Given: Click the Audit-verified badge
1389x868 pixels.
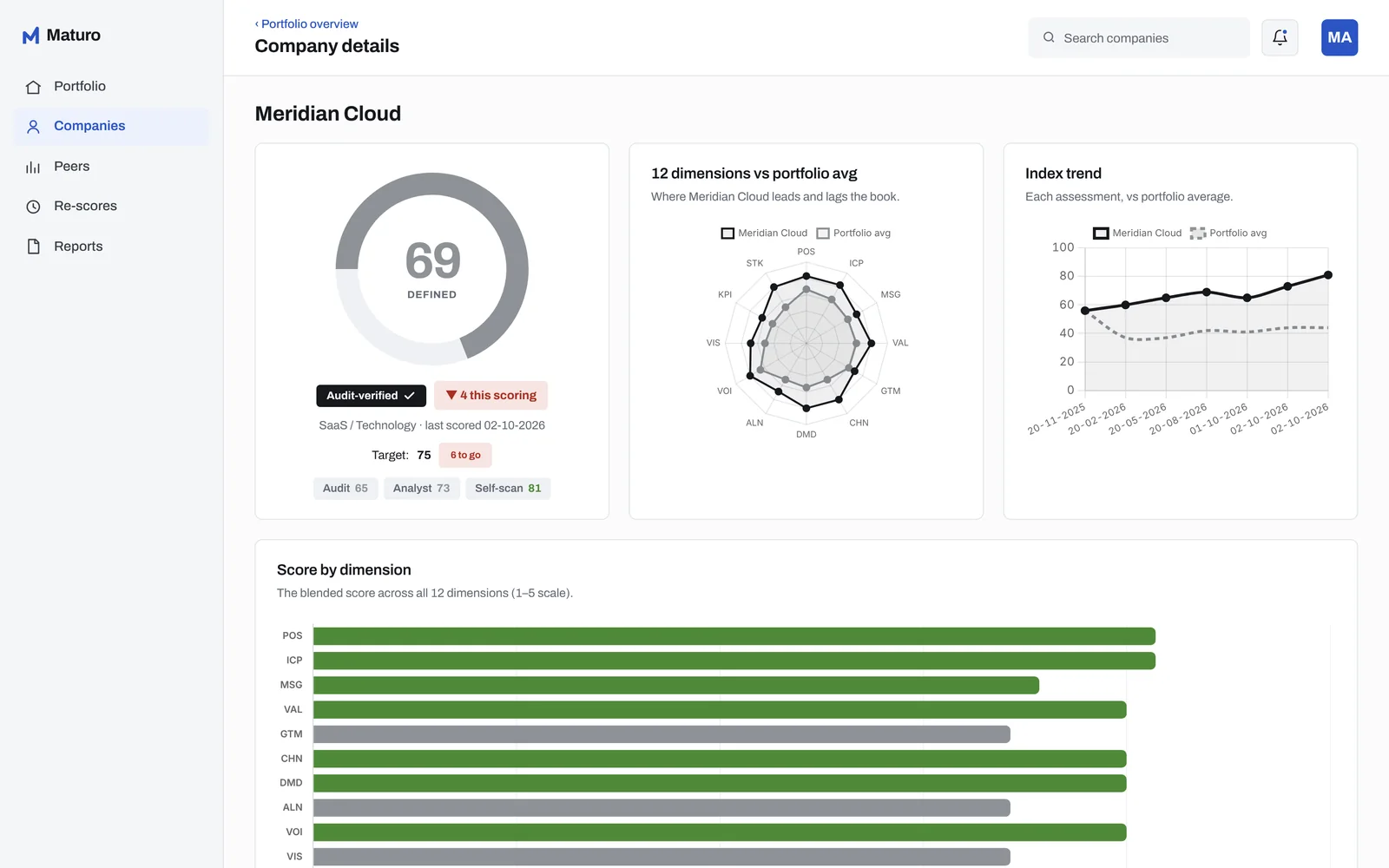Looking at the screenshot, I should pyautogui.click(x=371, y=396).
